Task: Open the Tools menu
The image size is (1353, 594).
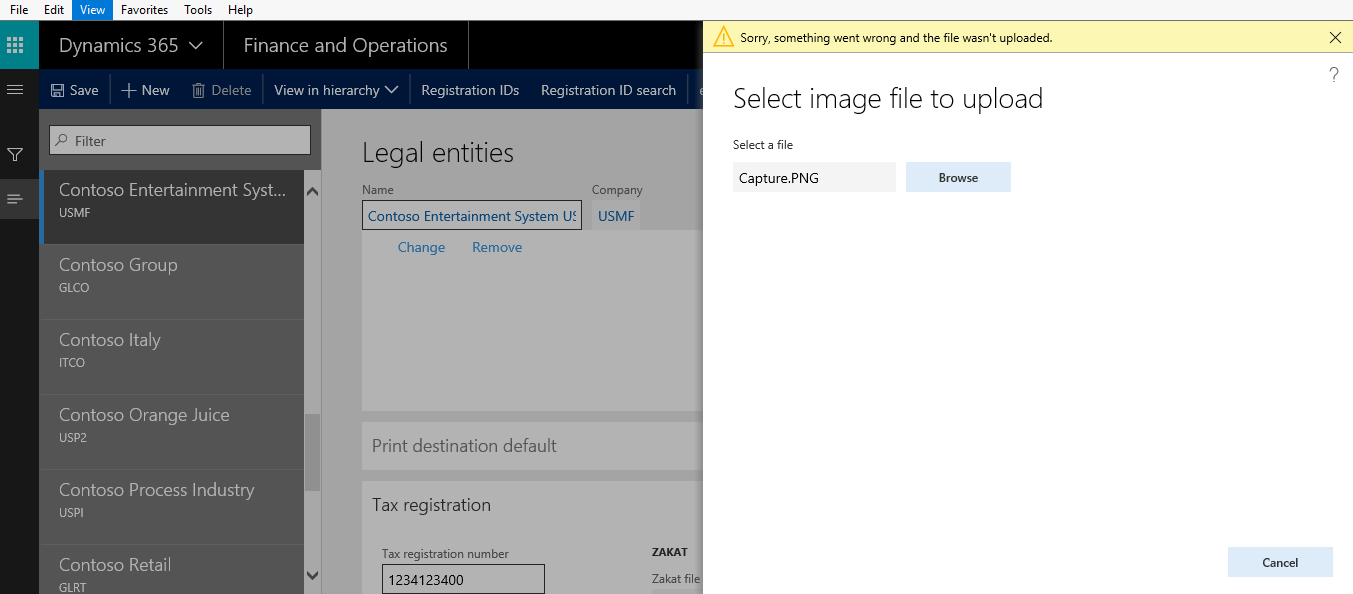Action: (198, 10)
